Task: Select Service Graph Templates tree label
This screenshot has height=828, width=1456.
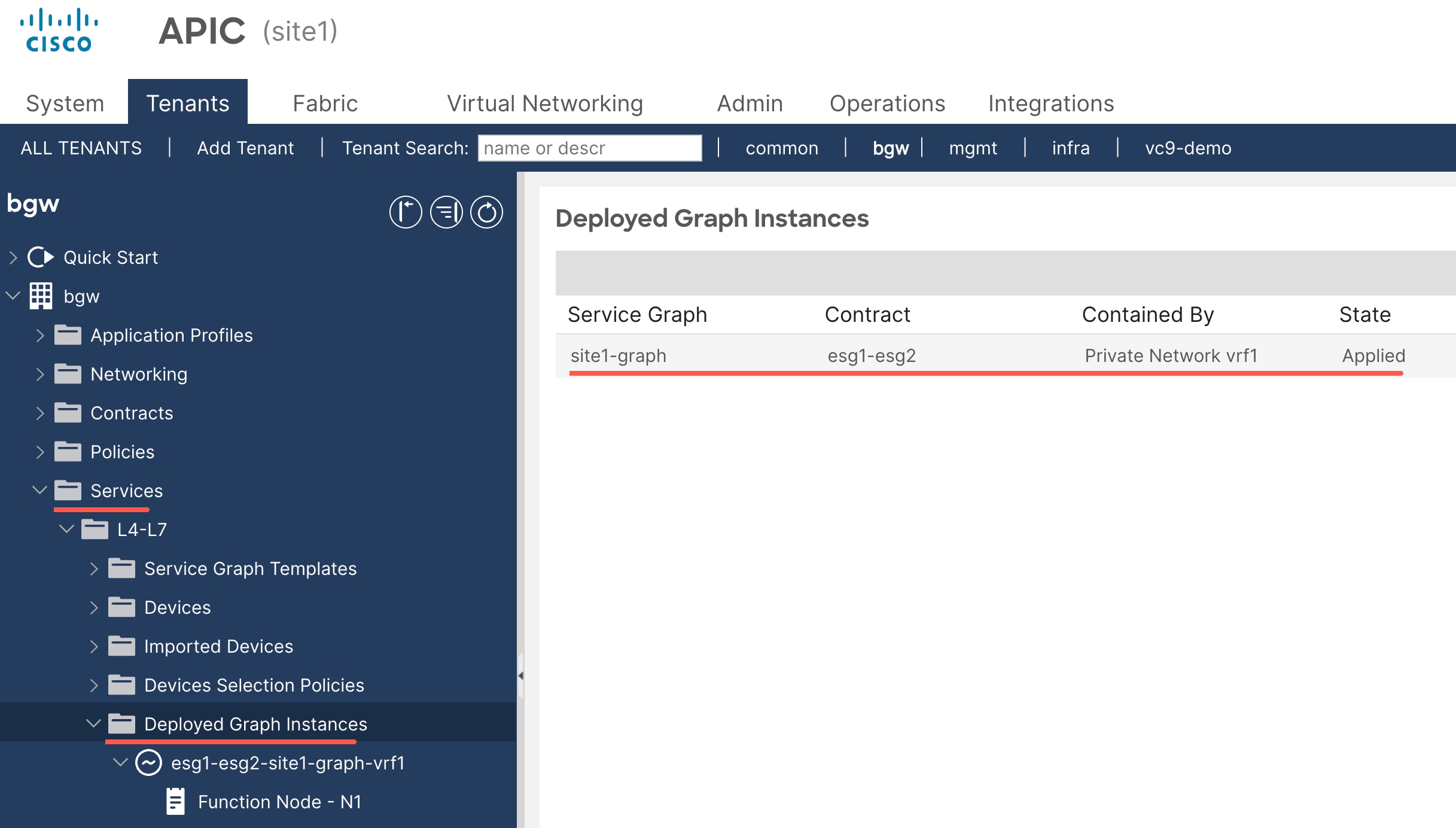Action: (x=250, y=568)
